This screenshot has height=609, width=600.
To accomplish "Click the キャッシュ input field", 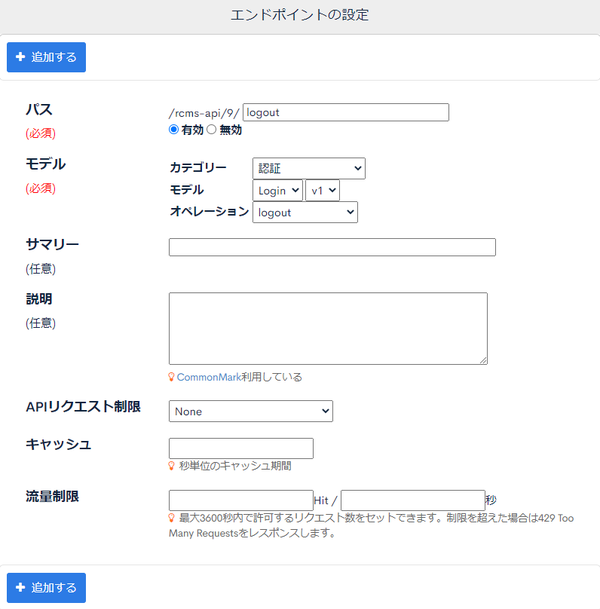I will (x=241, y=448).
